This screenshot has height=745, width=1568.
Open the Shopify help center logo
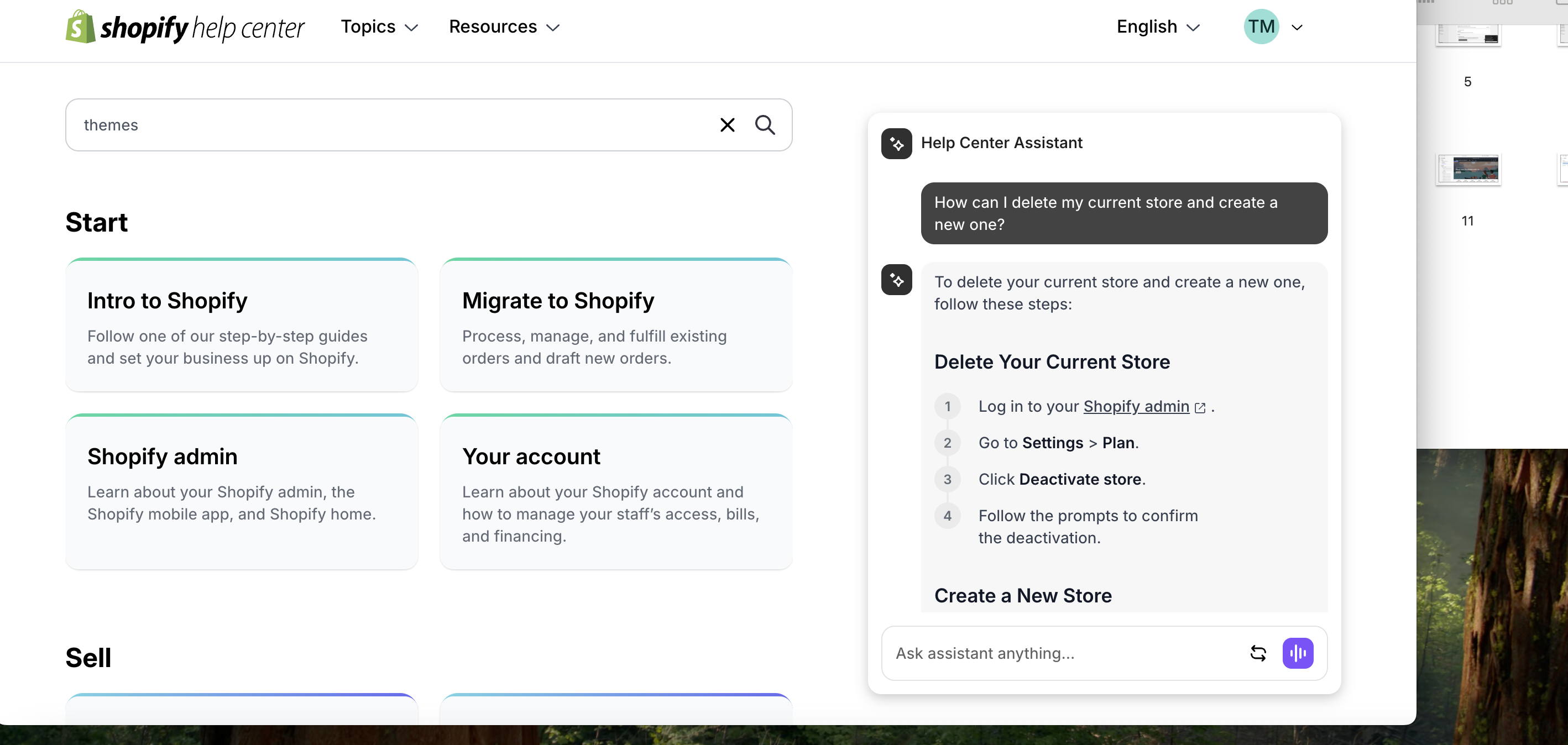pyautogui.click(x=185, y=27)
